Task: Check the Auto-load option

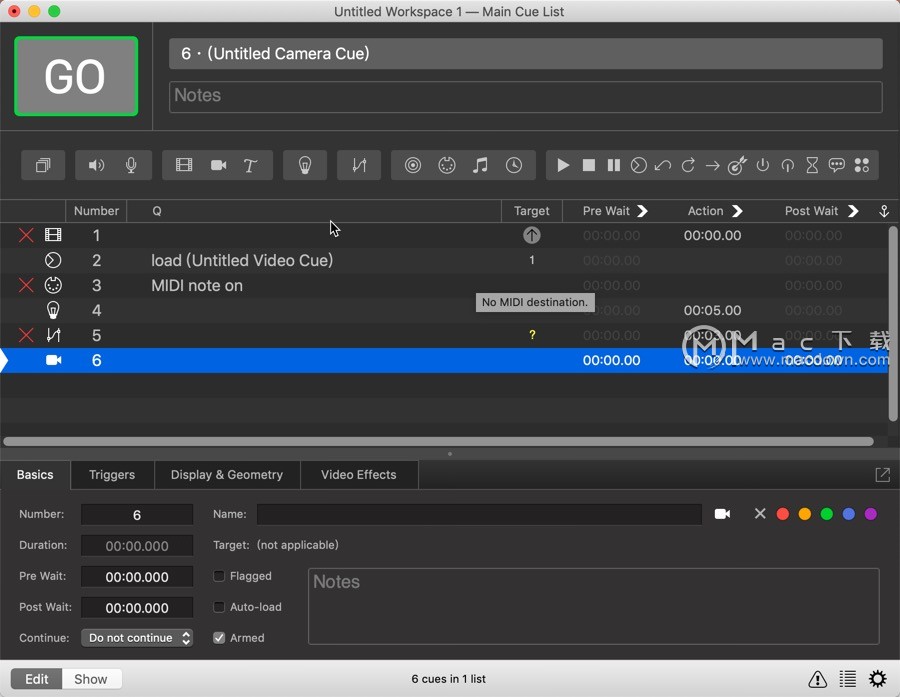Action: [219, 607]
